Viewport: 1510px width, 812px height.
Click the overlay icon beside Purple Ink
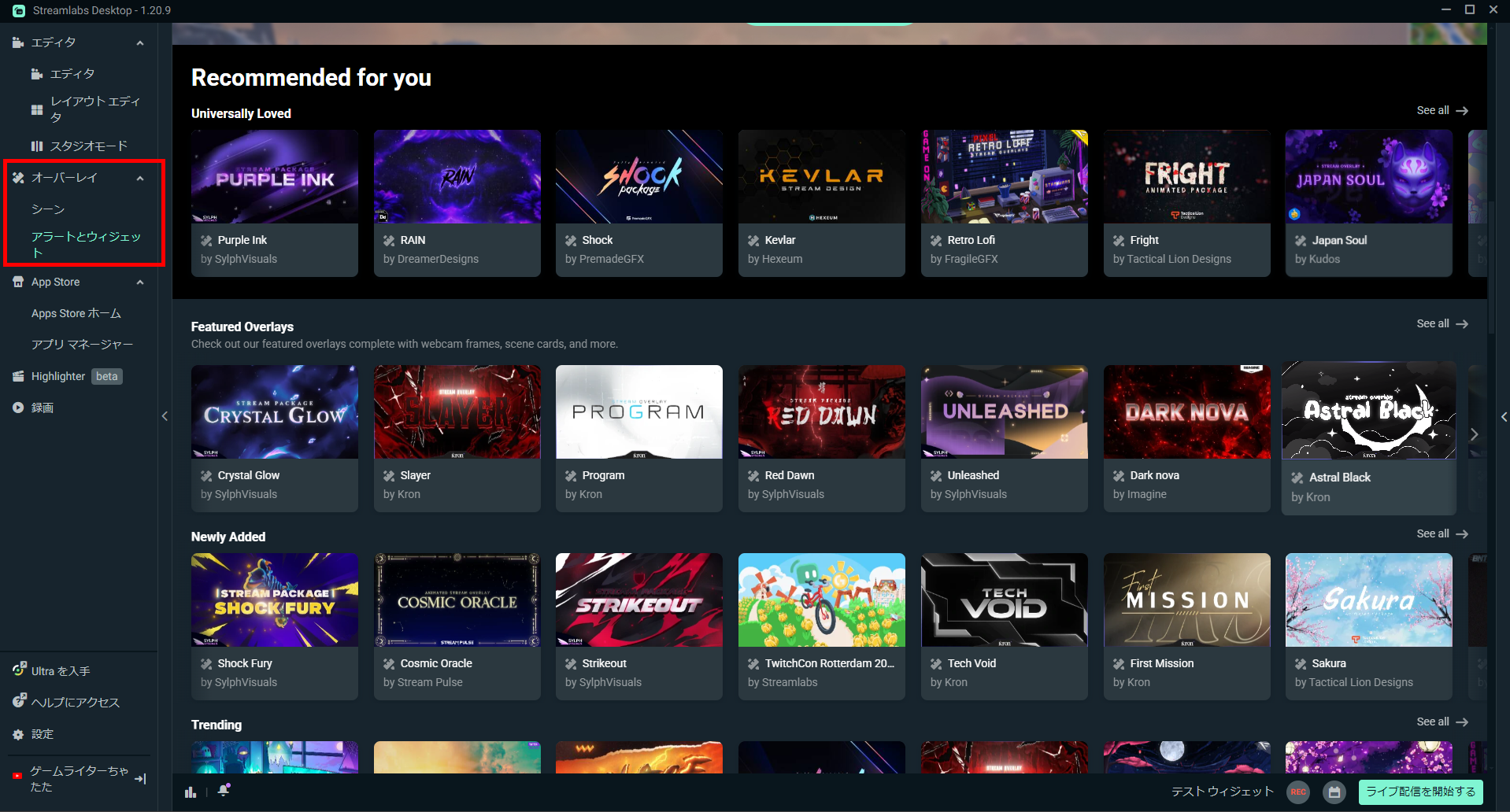point(206,241)
